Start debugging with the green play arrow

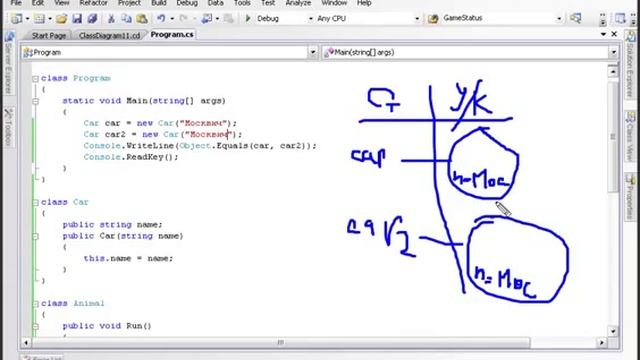point(248,18)
